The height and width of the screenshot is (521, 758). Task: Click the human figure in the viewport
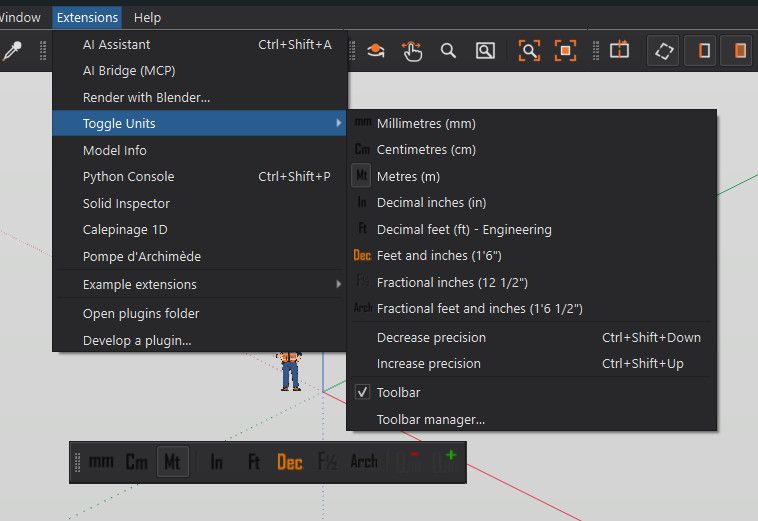click(x=290, y=371)
